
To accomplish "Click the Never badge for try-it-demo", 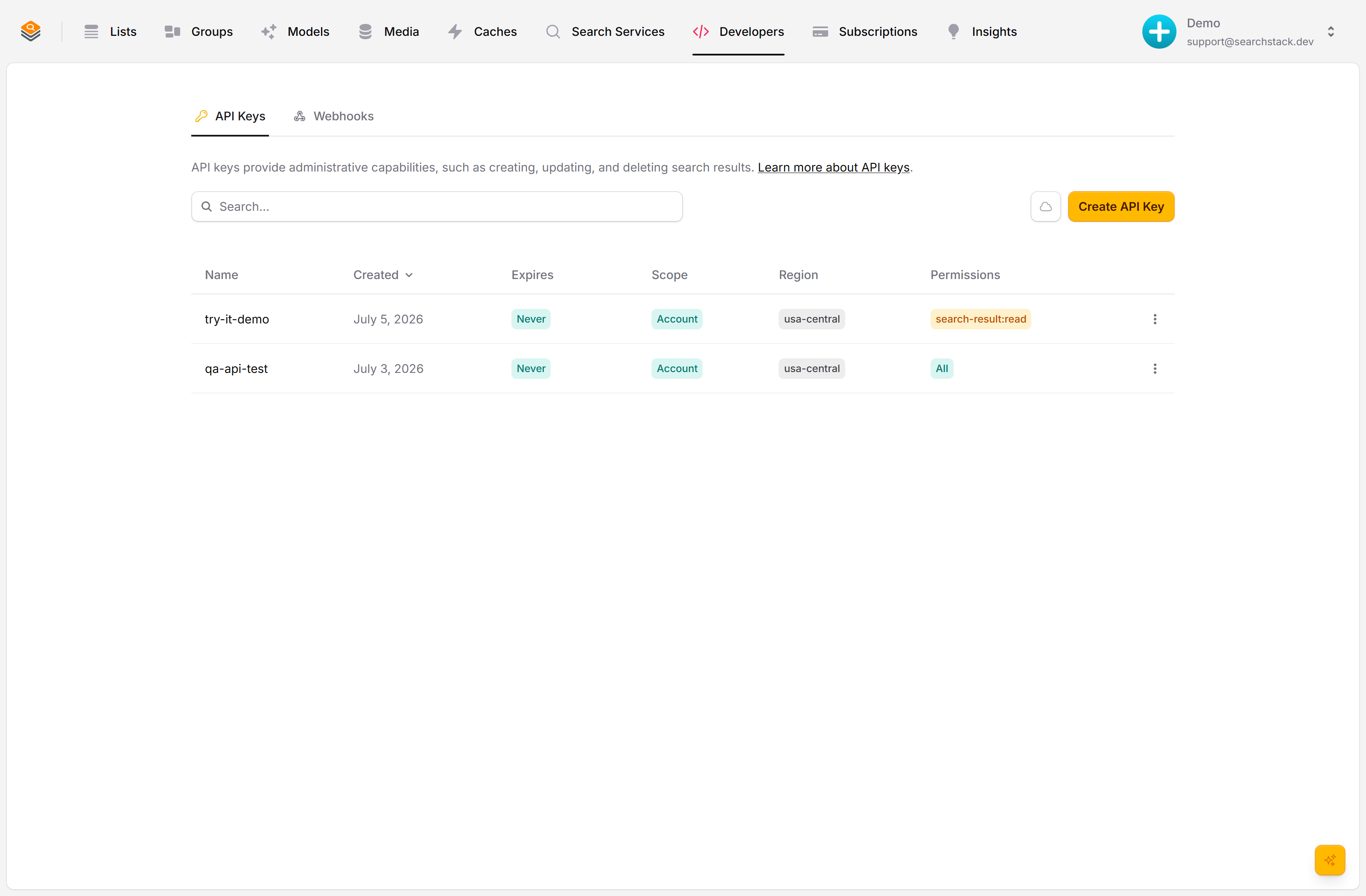I will point(531,319).
